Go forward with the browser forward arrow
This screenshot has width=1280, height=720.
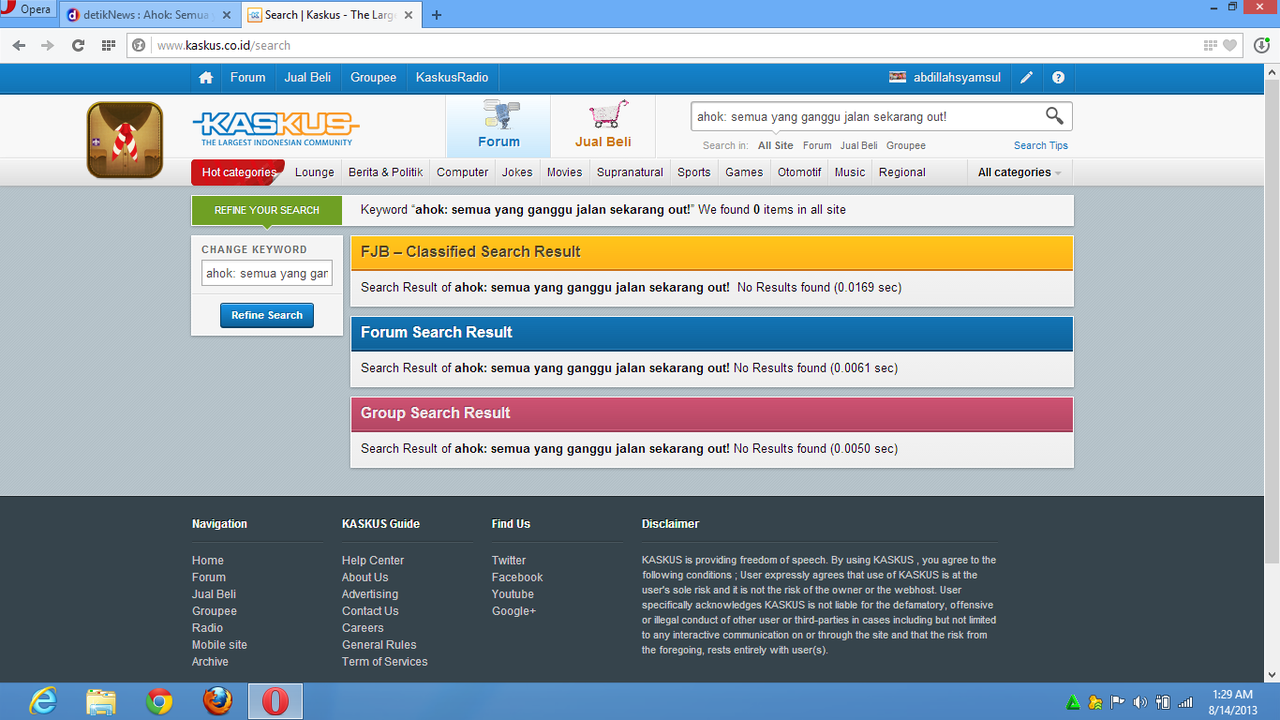tap(47, 45)
